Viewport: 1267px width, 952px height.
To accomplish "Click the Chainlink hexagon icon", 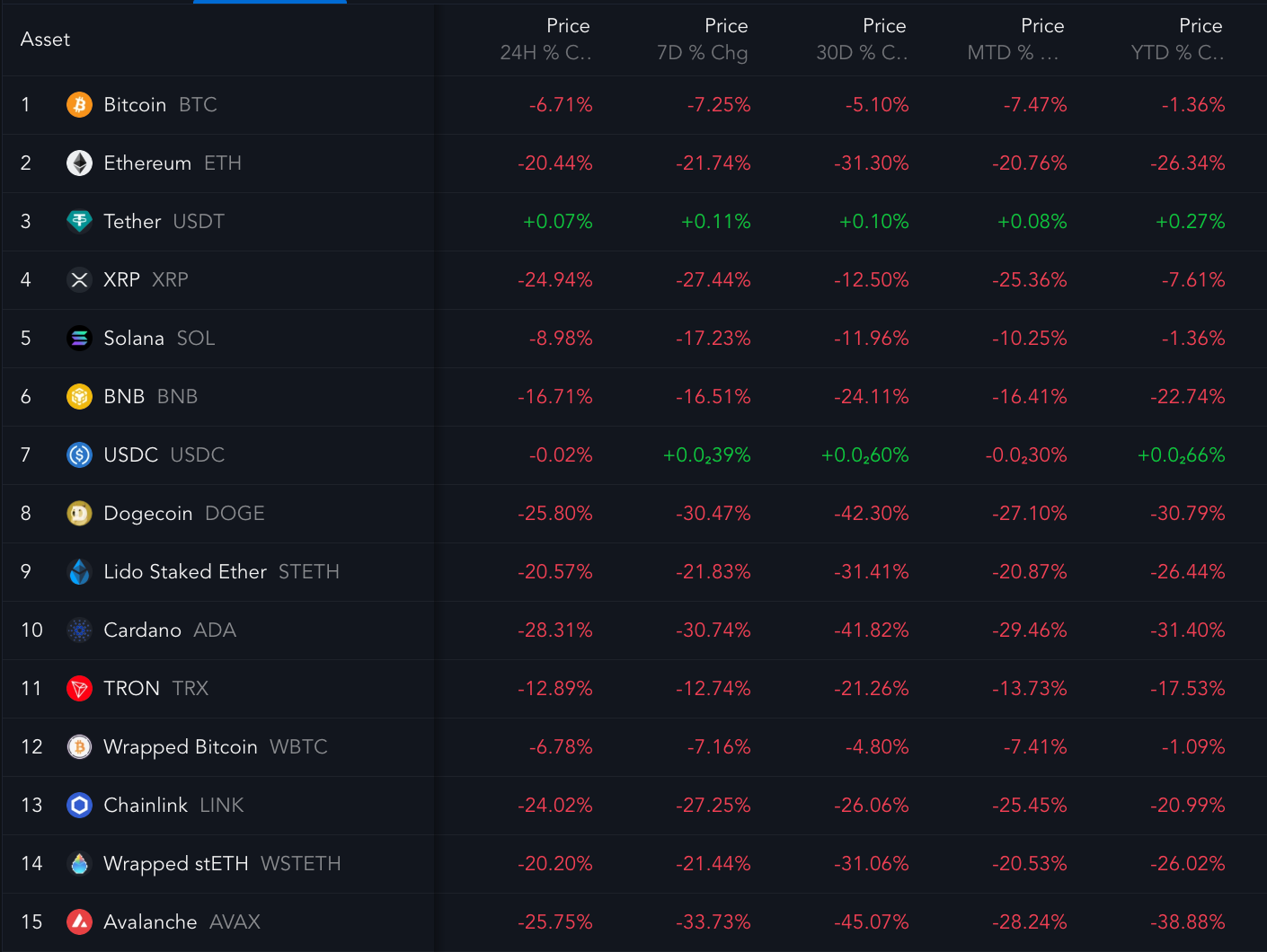I will coord(79,806).
